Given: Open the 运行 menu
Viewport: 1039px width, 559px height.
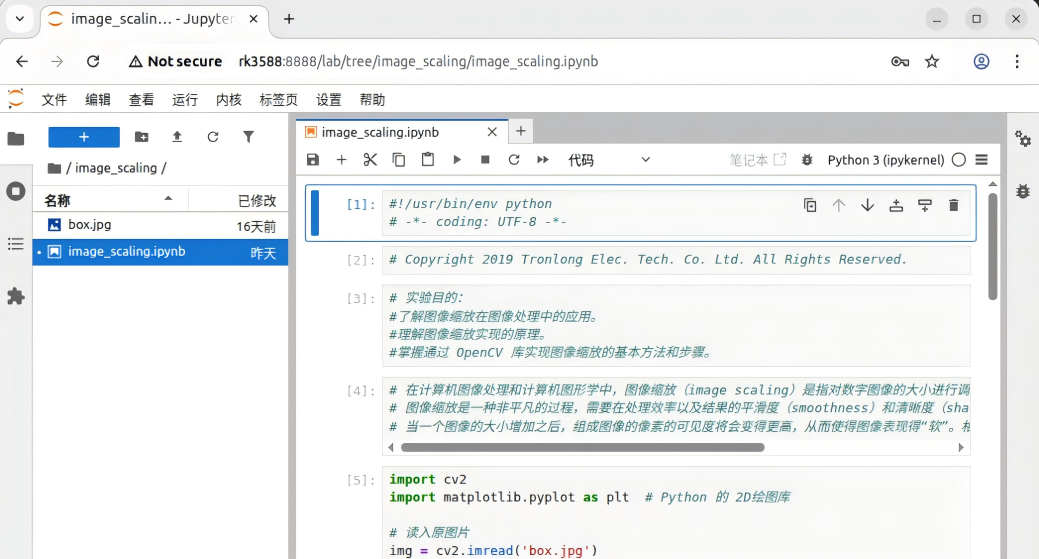Looking at the screenshot, I should pyautogui.click(x=185, y=99).
